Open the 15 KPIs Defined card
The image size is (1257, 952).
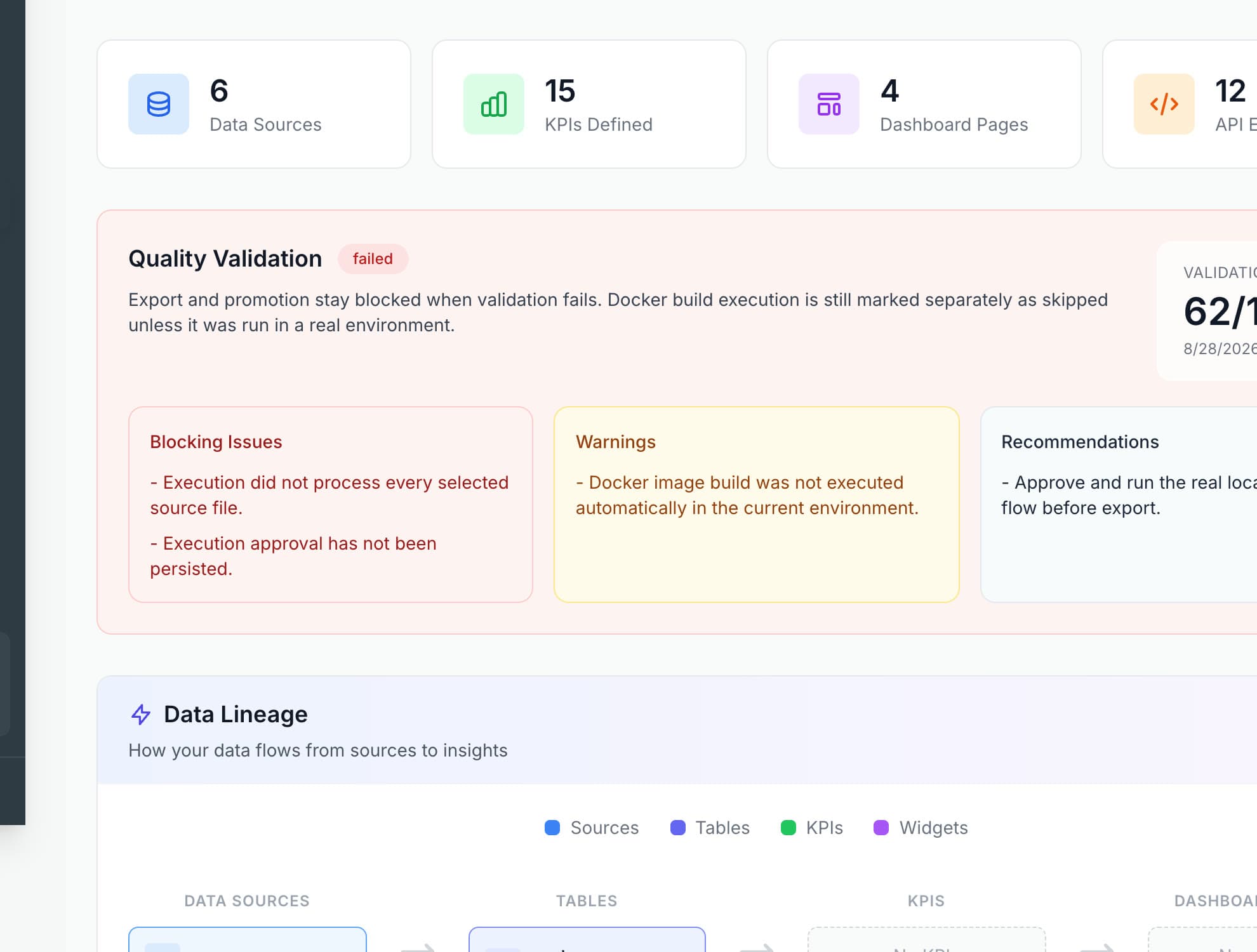[x=589, y=104]
